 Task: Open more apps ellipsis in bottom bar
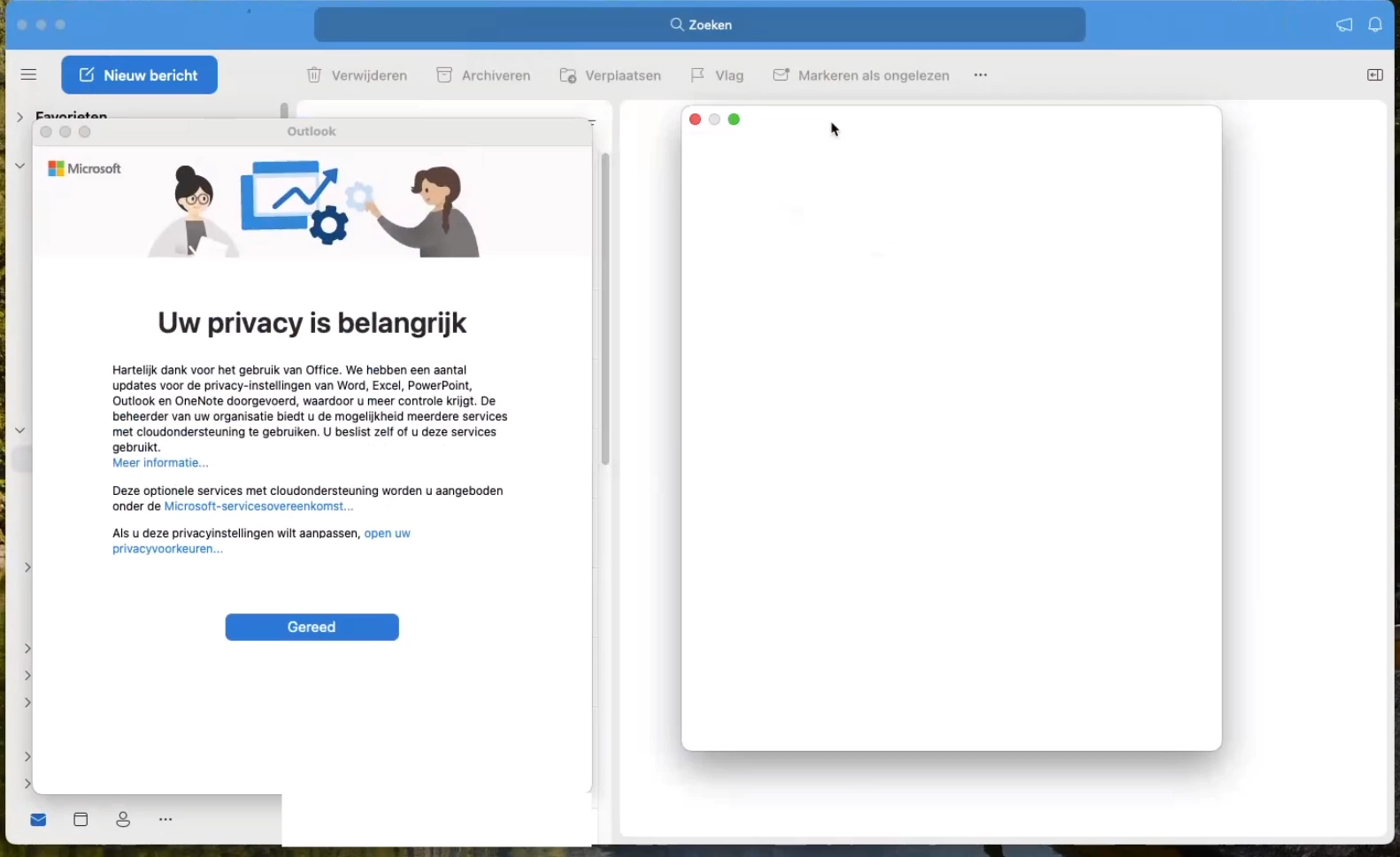click(x=165, y=820)
